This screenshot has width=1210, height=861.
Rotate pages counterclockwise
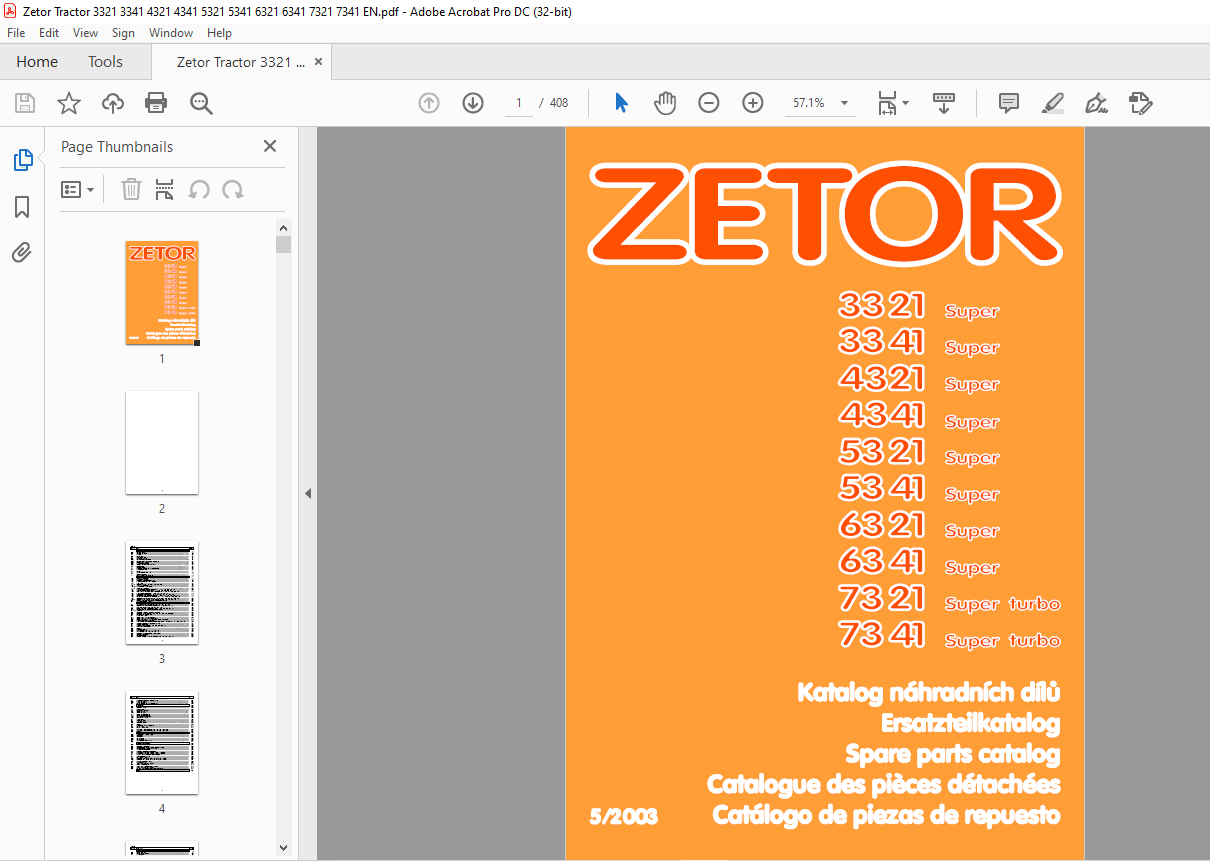point(199,189)
